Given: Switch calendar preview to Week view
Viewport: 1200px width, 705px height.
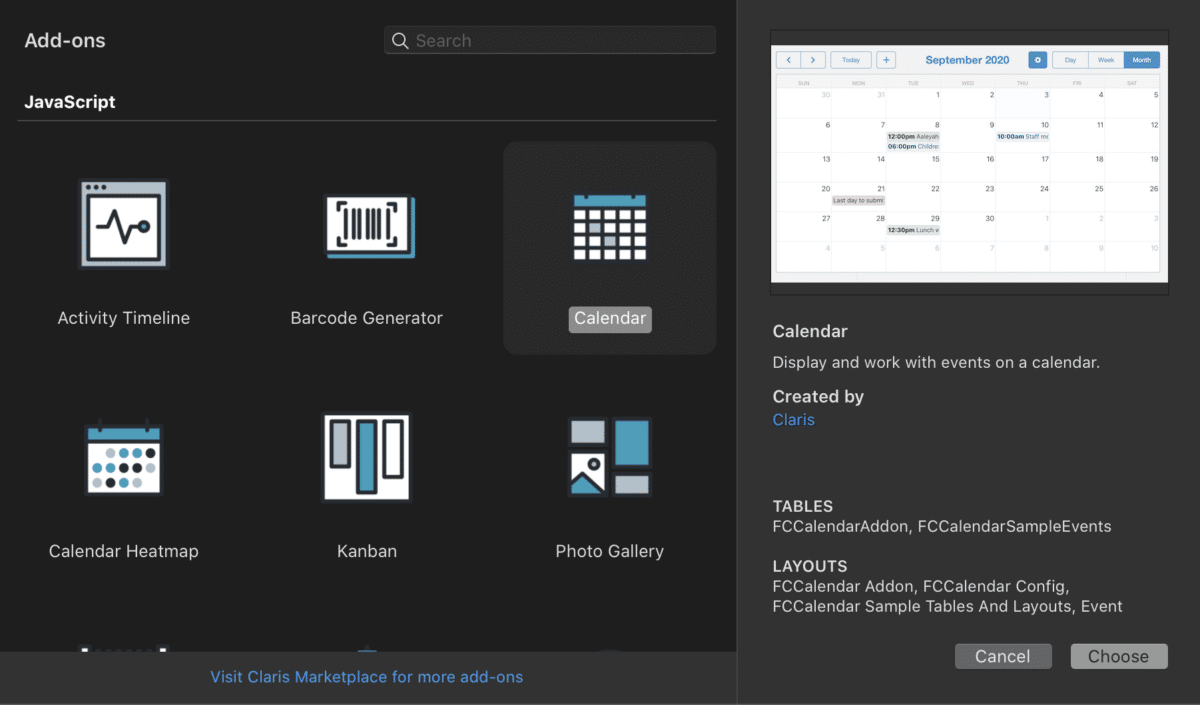Looking at the screenshot, I should coord(1105,60).
